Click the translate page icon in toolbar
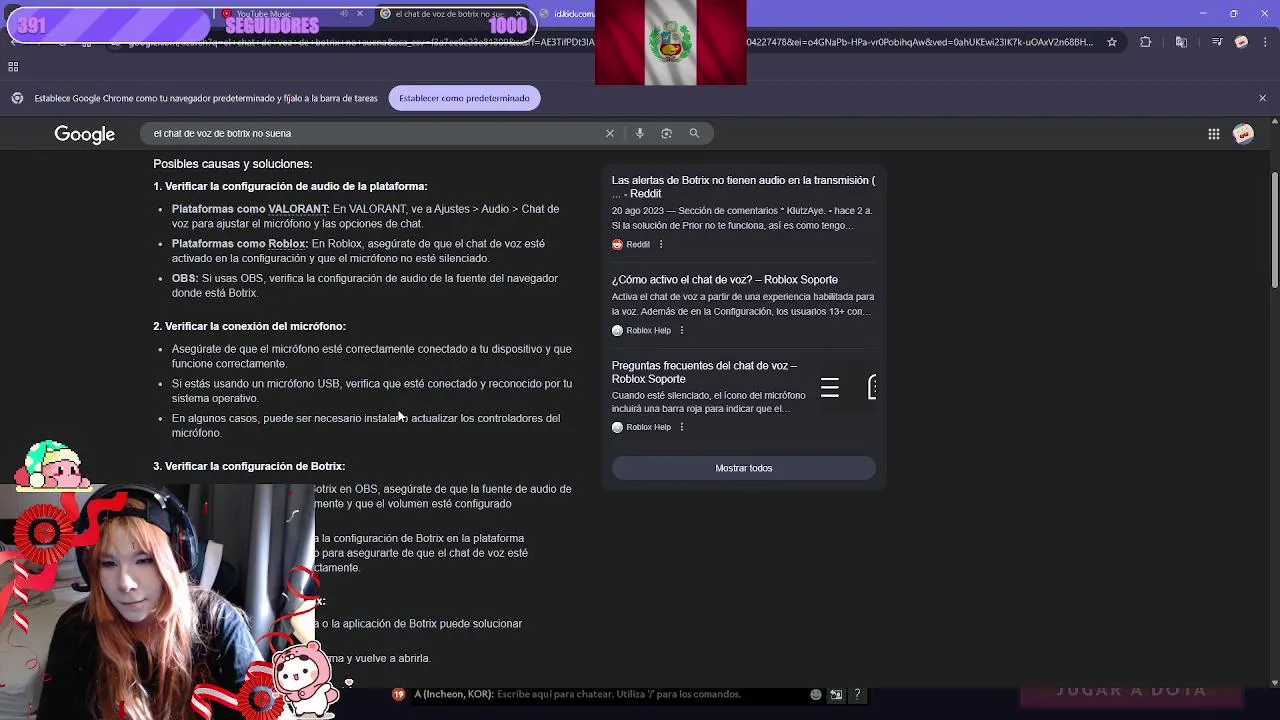This screenshot has height=720, width=1280. coord(1181,42)
